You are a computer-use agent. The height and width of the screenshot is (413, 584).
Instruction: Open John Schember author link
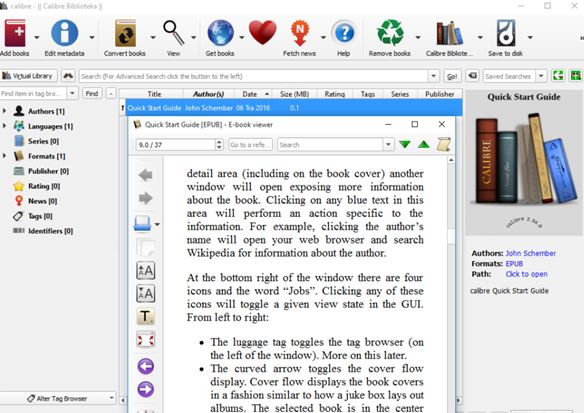tap(531, 253)
